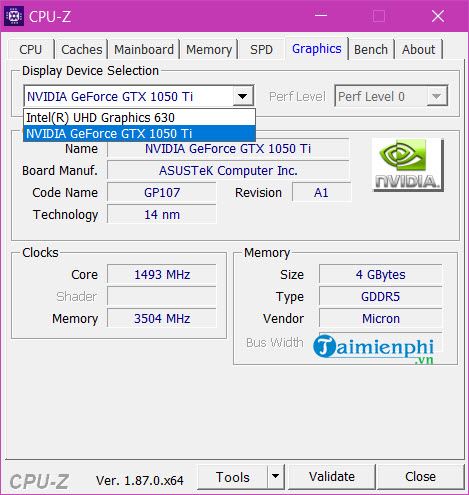Open the Perf Level 0 dropdown
Image resolution: width=469 pixels, height=495 pixels.
pyautogui.click(x=391, y=97)
